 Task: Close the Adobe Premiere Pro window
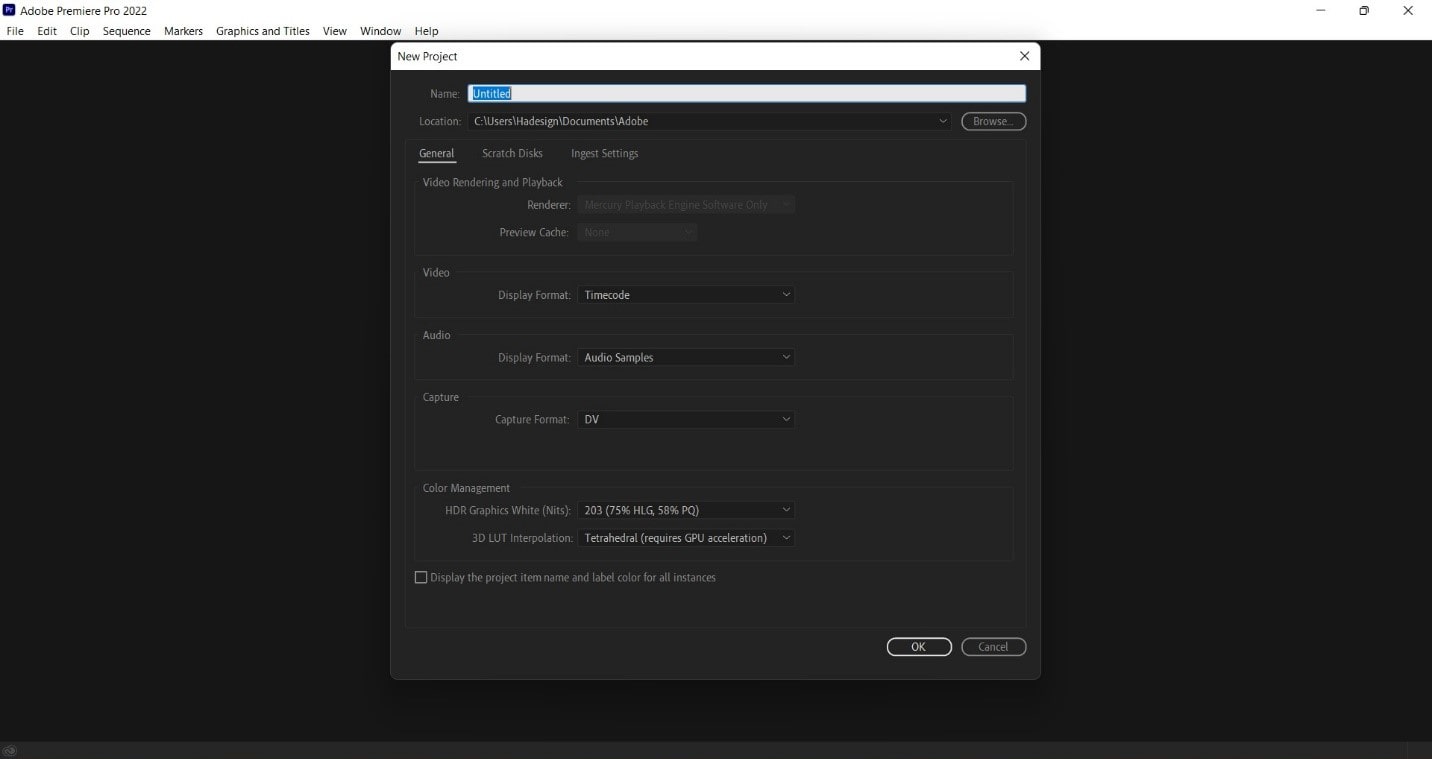click(1408, 11)
